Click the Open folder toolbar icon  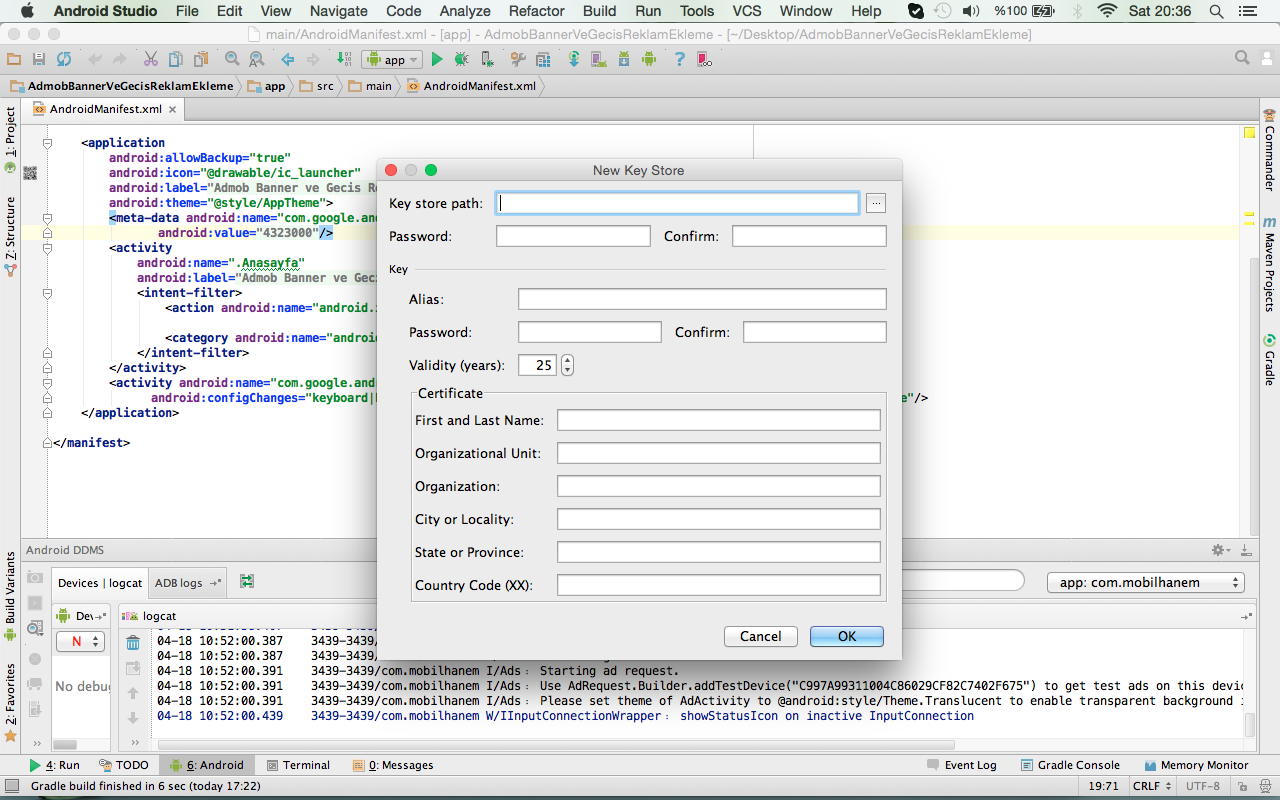coord(13,60)
